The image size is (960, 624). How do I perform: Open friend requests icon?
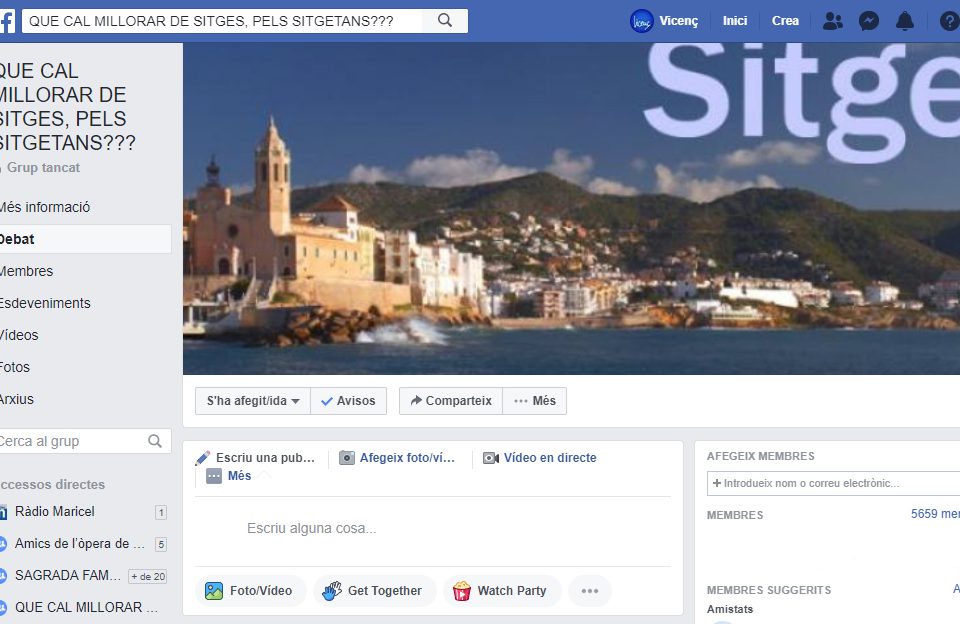[x=832, y=21]
